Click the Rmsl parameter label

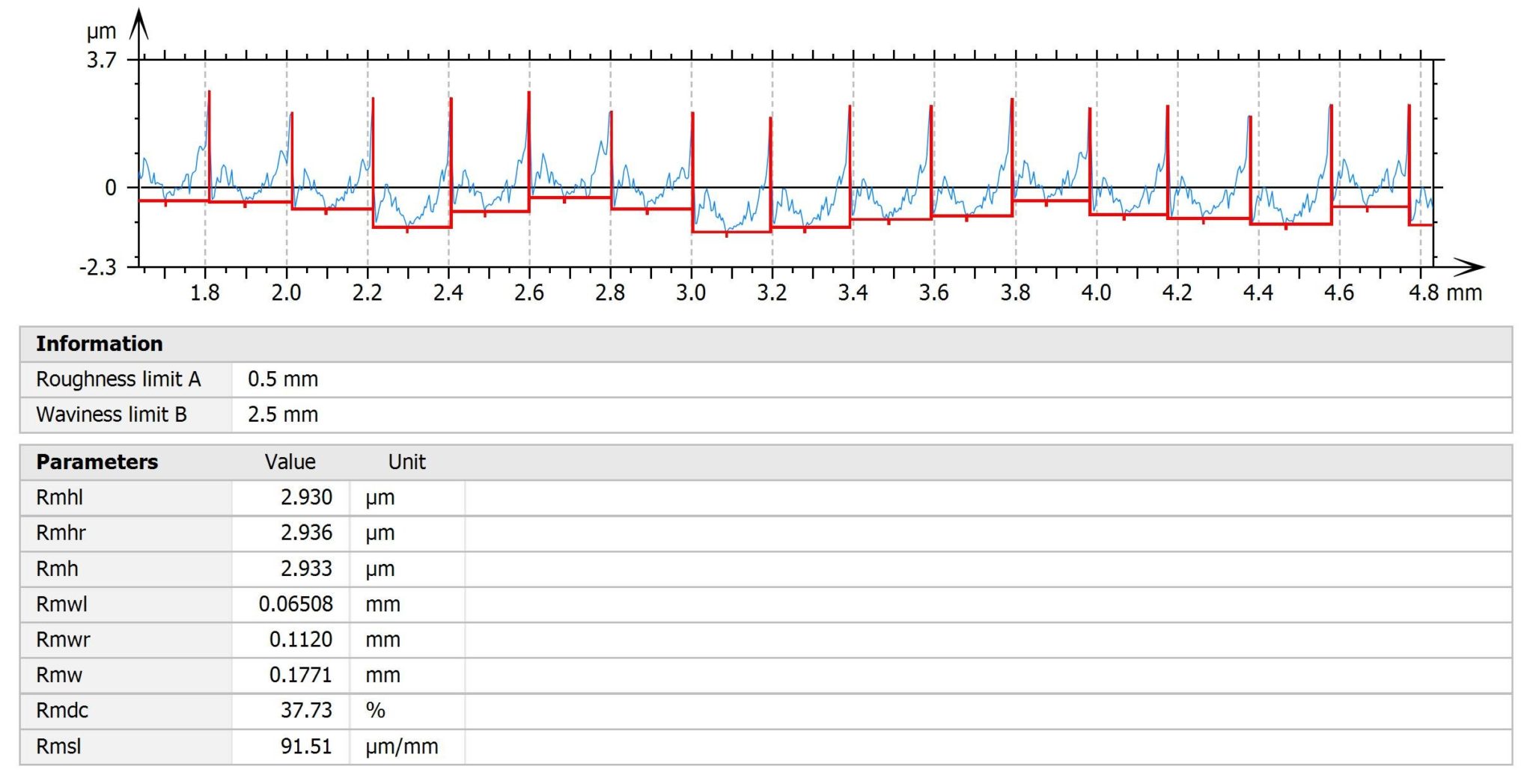click(x=58, y=746)
